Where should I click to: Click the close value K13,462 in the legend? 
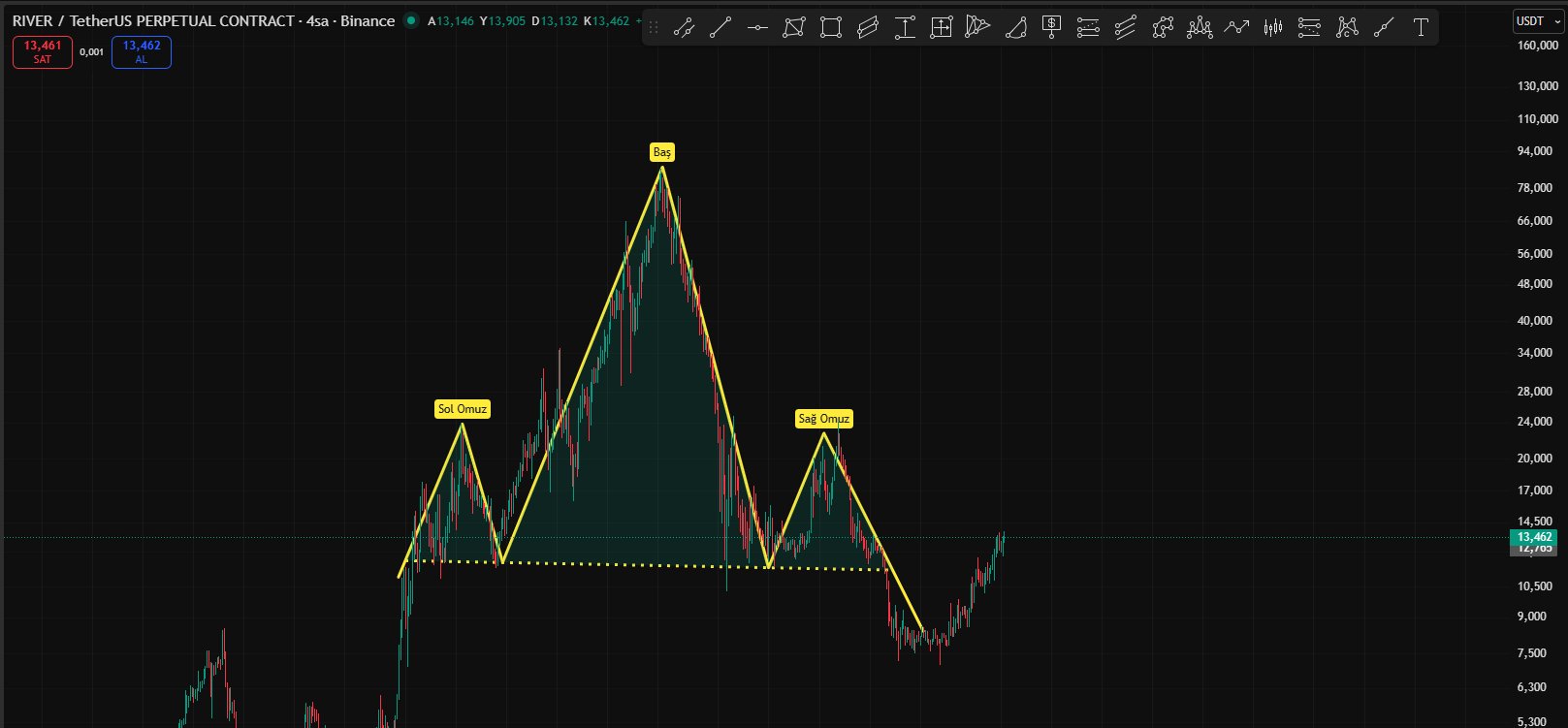tap(607, 20)
